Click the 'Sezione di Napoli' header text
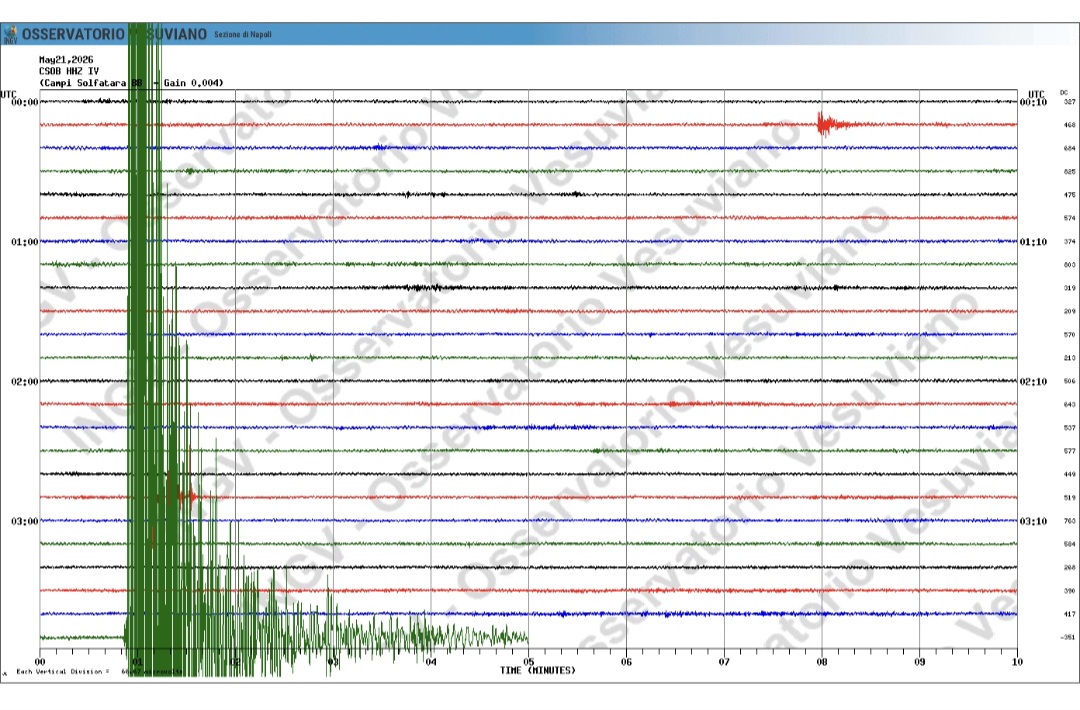1080x710 pixels. pyautogui.click(x=242, y=34)
